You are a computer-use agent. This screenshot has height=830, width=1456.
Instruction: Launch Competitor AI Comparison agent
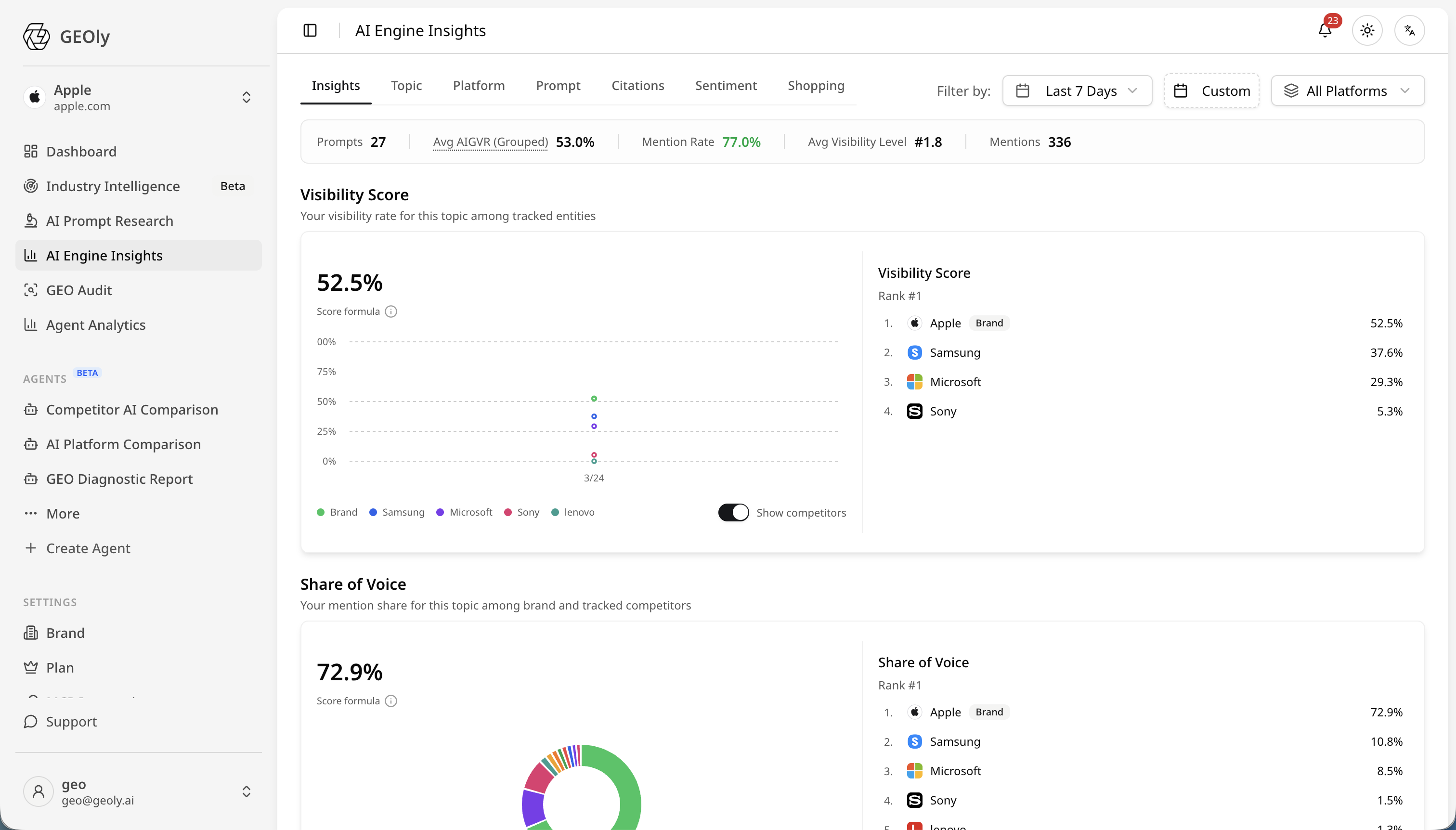click(x=139, y=409)
